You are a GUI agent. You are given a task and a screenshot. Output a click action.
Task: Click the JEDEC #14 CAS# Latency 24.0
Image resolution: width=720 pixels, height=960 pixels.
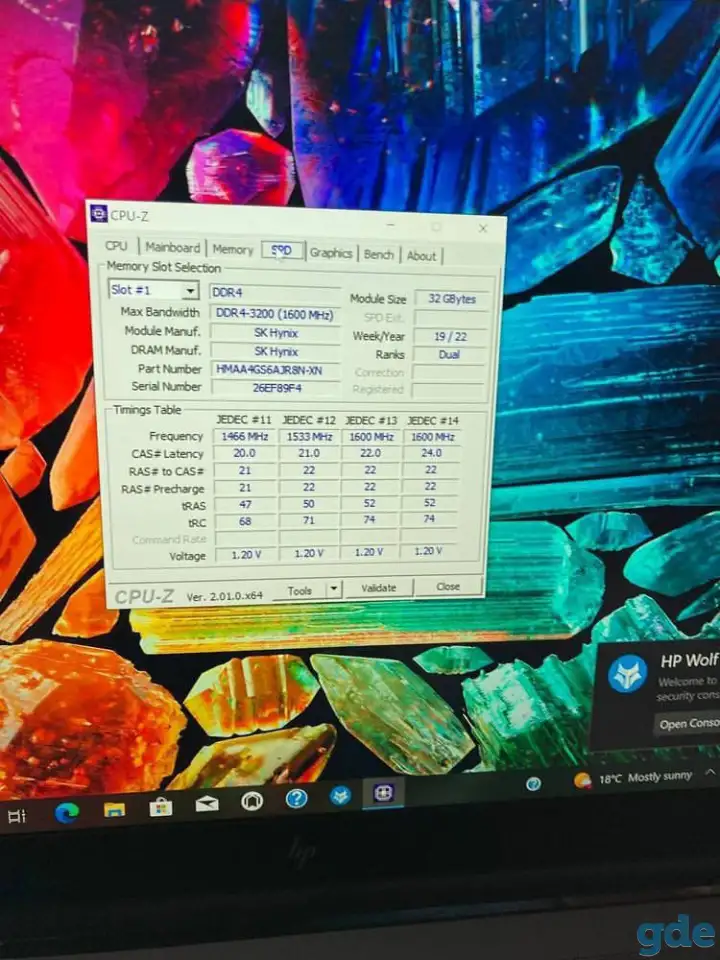point(431,453)
